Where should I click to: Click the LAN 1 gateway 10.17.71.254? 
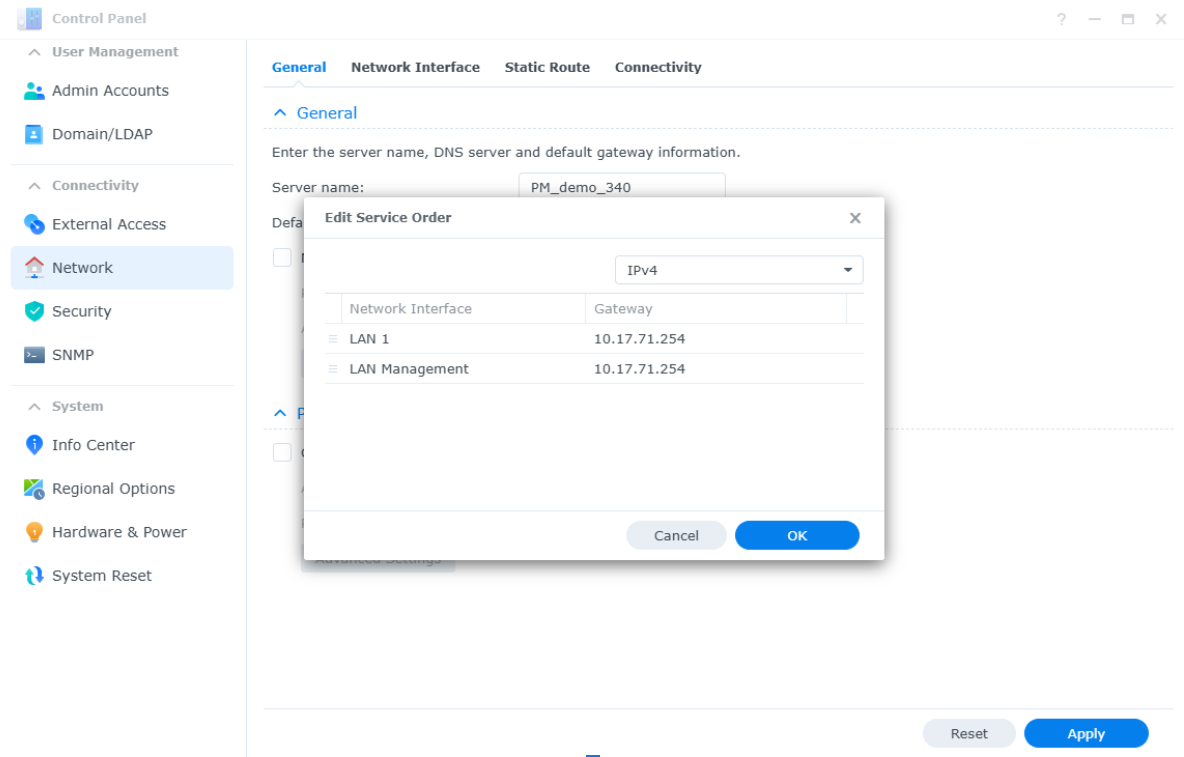click(x=639, y=339)
